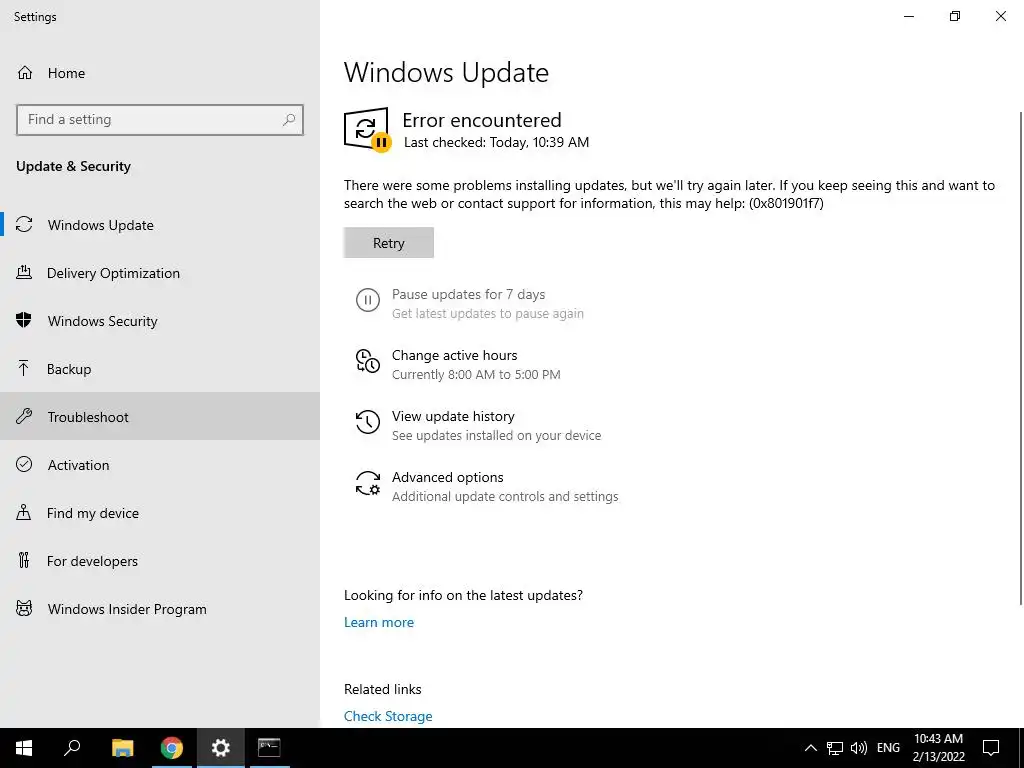Open taskbar search magnifier
Image resolution: width=1024 pixels, height=768 pixels.
click(x=72, y=748)
